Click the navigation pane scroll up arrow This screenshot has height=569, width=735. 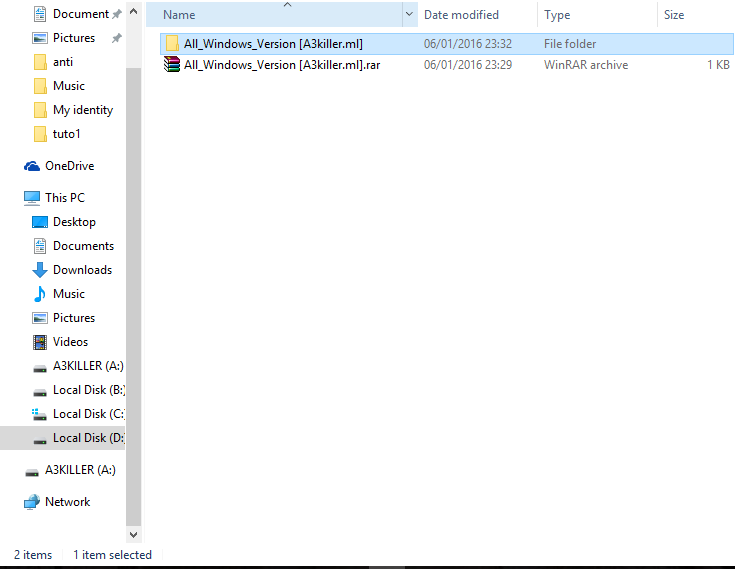tap(134, 11)
